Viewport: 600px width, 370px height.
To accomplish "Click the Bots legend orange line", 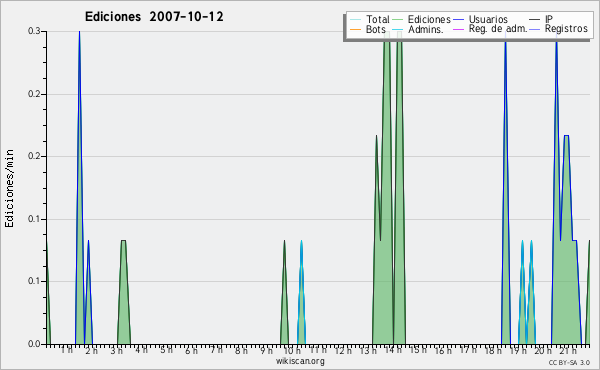I will [355, 29].
